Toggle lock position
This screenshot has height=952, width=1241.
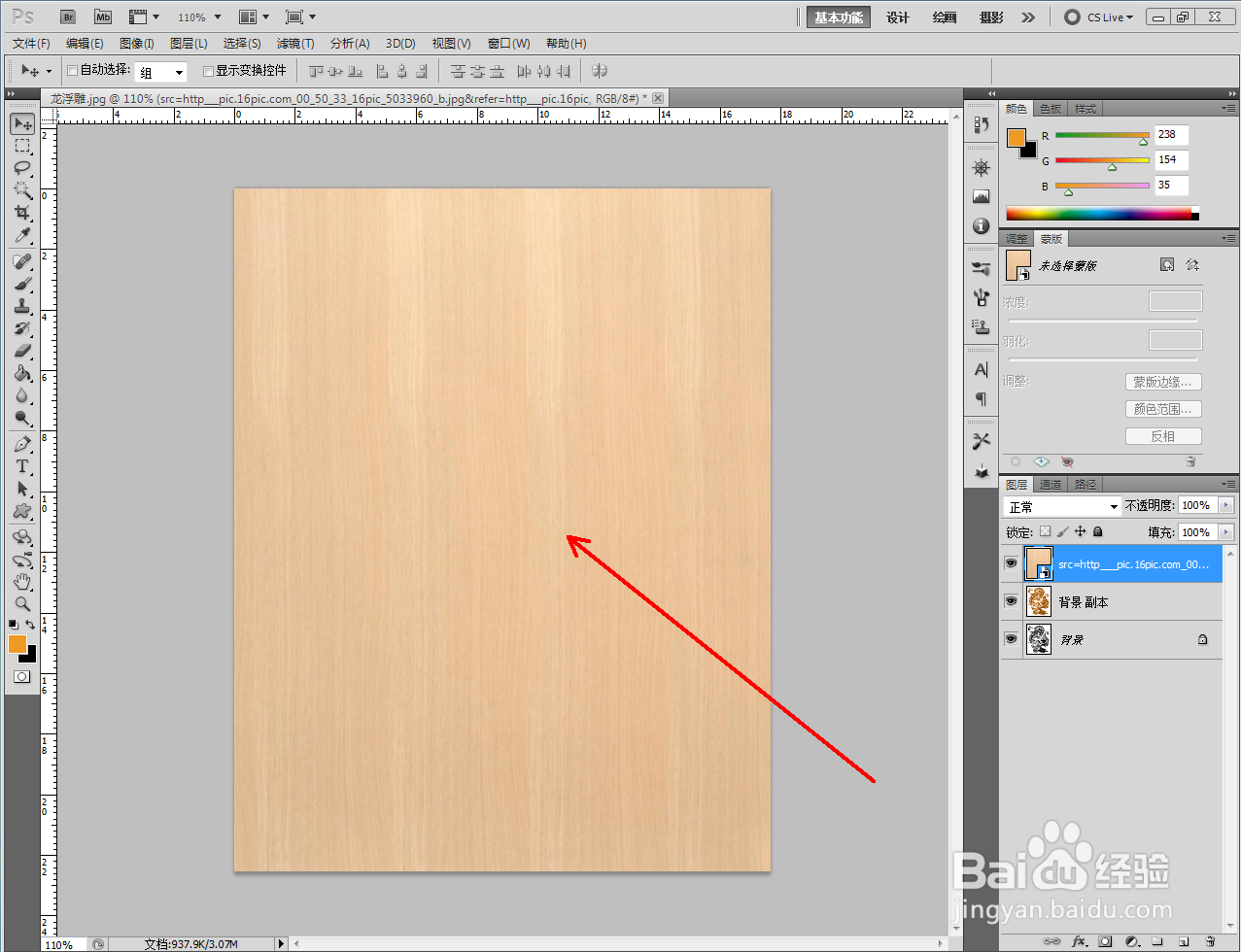[x=1080, y=531]
